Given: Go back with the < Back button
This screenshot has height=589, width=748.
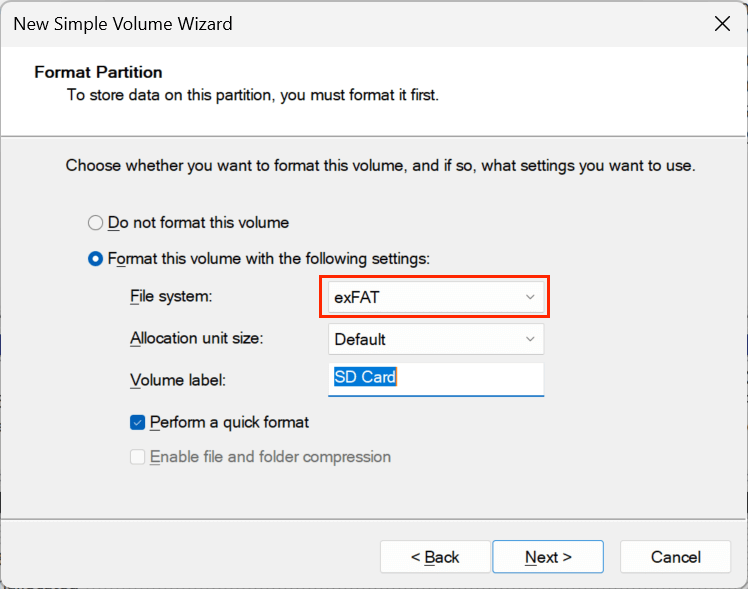Looking at the screenshot, I should point(435,557).
